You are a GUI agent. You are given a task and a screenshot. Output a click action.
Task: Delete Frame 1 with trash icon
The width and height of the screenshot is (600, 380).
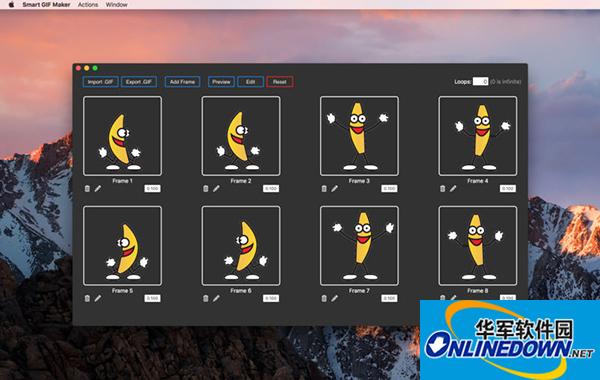tap(87, 188)
